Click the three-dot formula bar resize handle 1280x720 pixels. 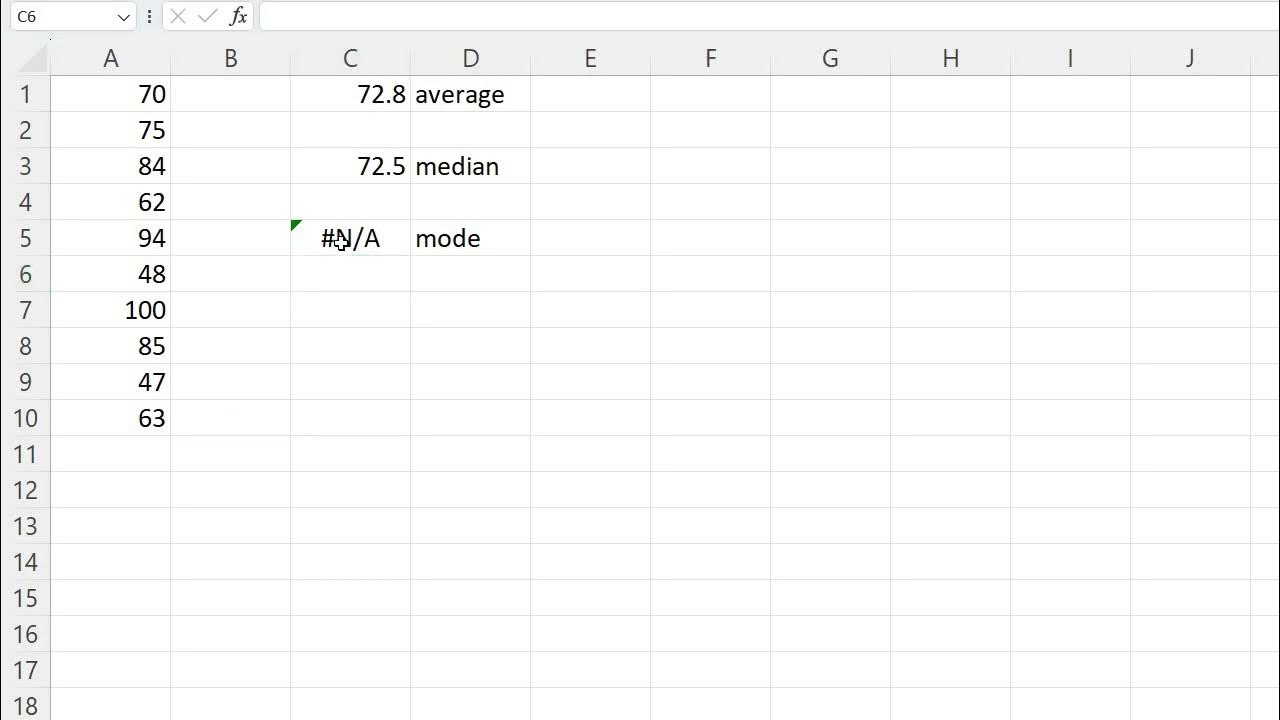(x=150, y=16)
